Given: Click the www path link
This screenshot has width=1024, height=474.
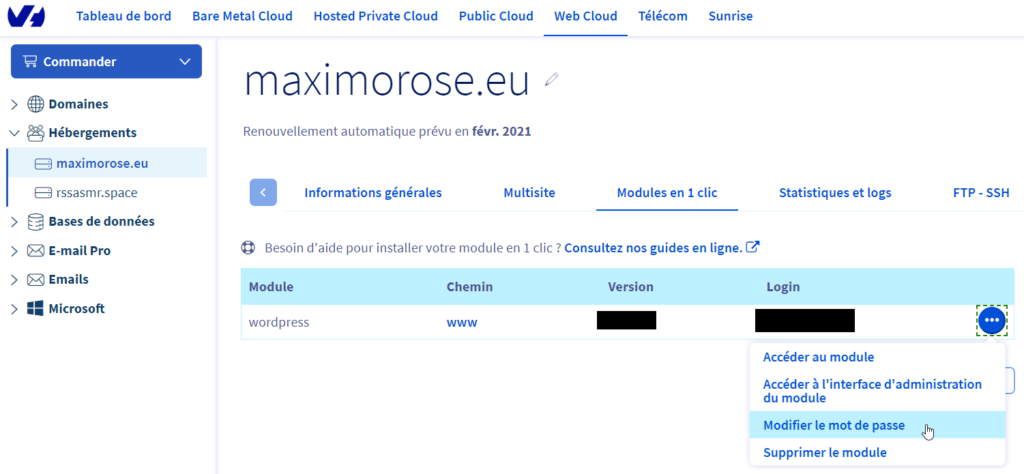Looking at the screenshot, I should pyautogui.click(x=462, y=323).
